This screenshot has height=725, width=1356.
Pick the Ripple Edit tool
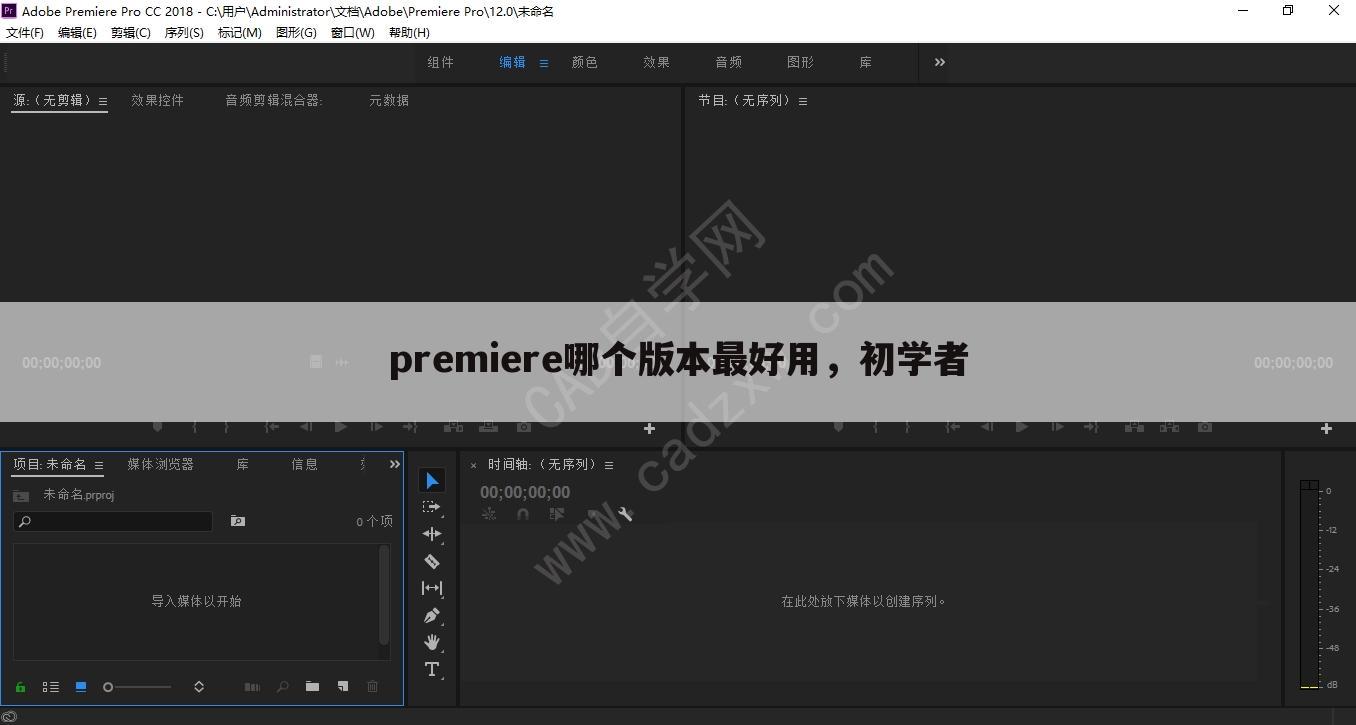(x=432, y=534)
